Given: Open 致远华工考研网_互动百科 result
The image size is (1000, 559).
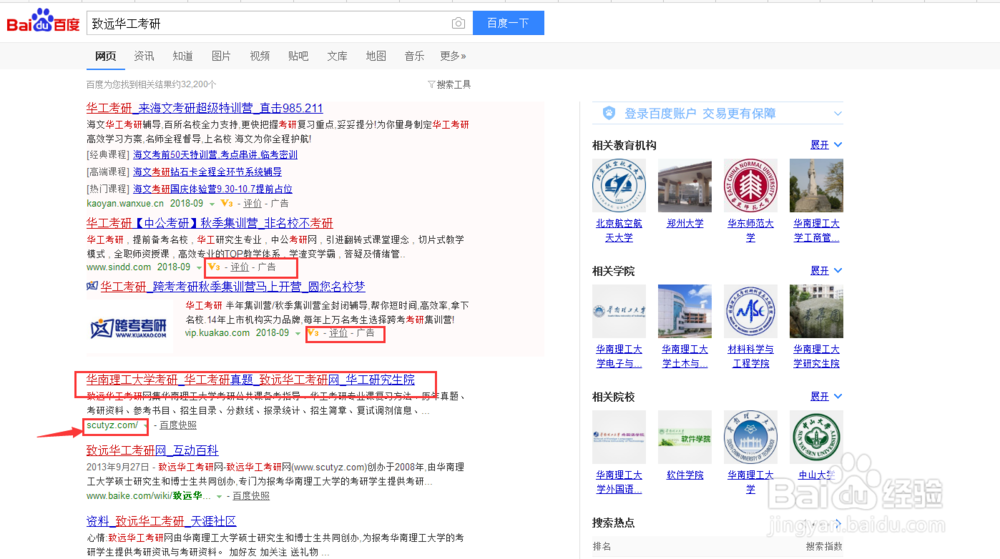Looking at the screenshot, I should (152, 451).
